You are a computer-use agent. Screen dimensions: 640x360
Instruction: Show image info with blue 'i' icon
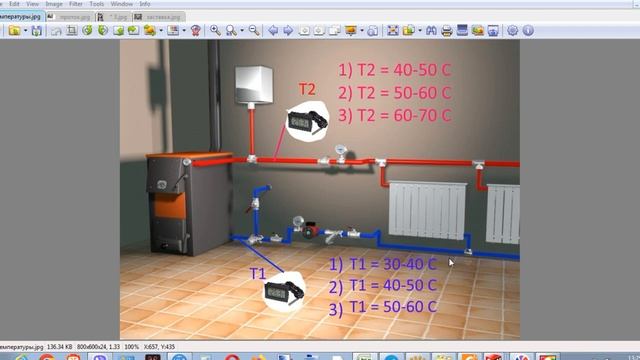(x=528, y=31)
